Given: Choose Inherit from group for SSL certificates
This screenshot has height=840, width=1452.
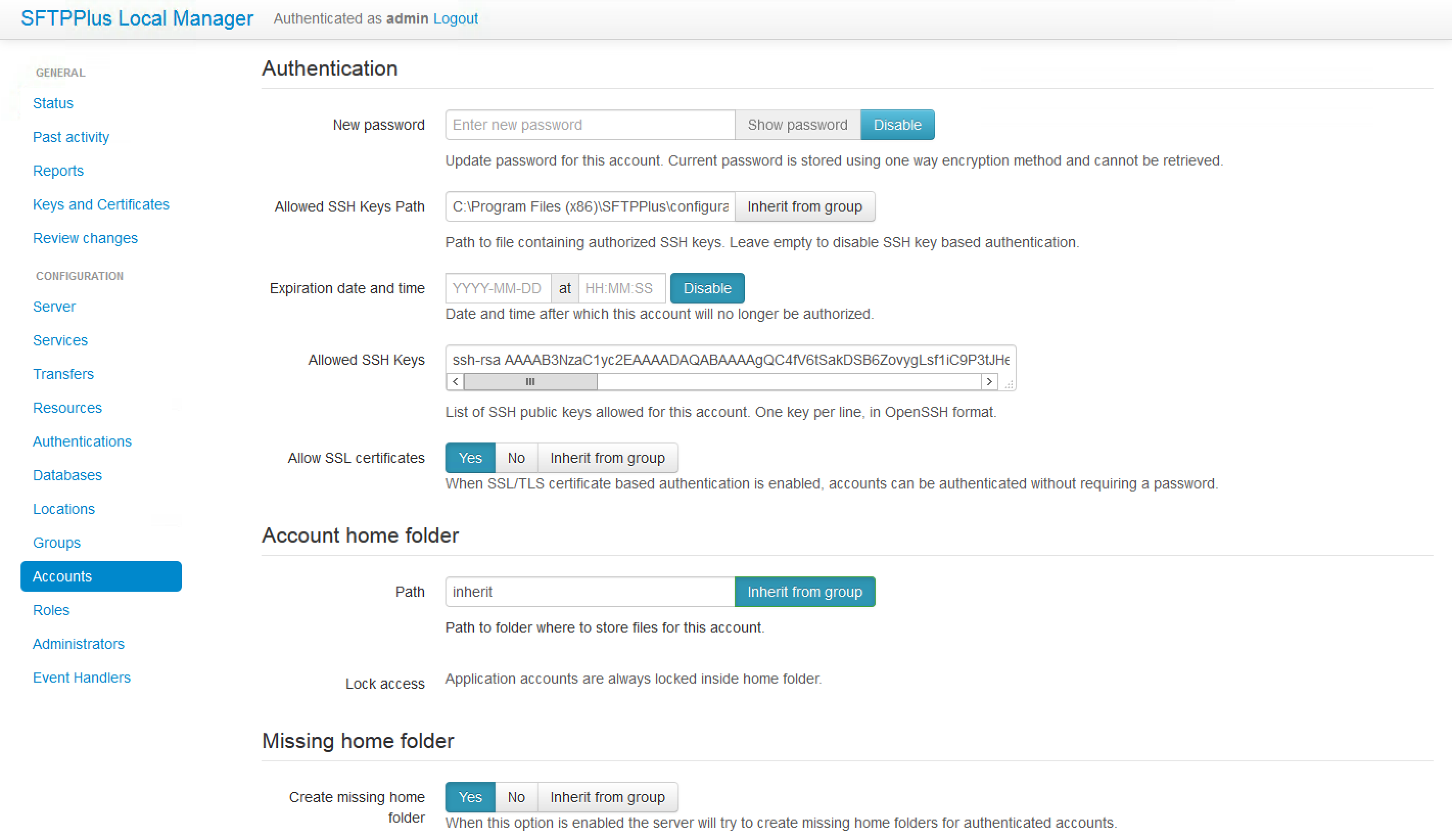Looking at the screenshot, I should [x=607, y=457].
